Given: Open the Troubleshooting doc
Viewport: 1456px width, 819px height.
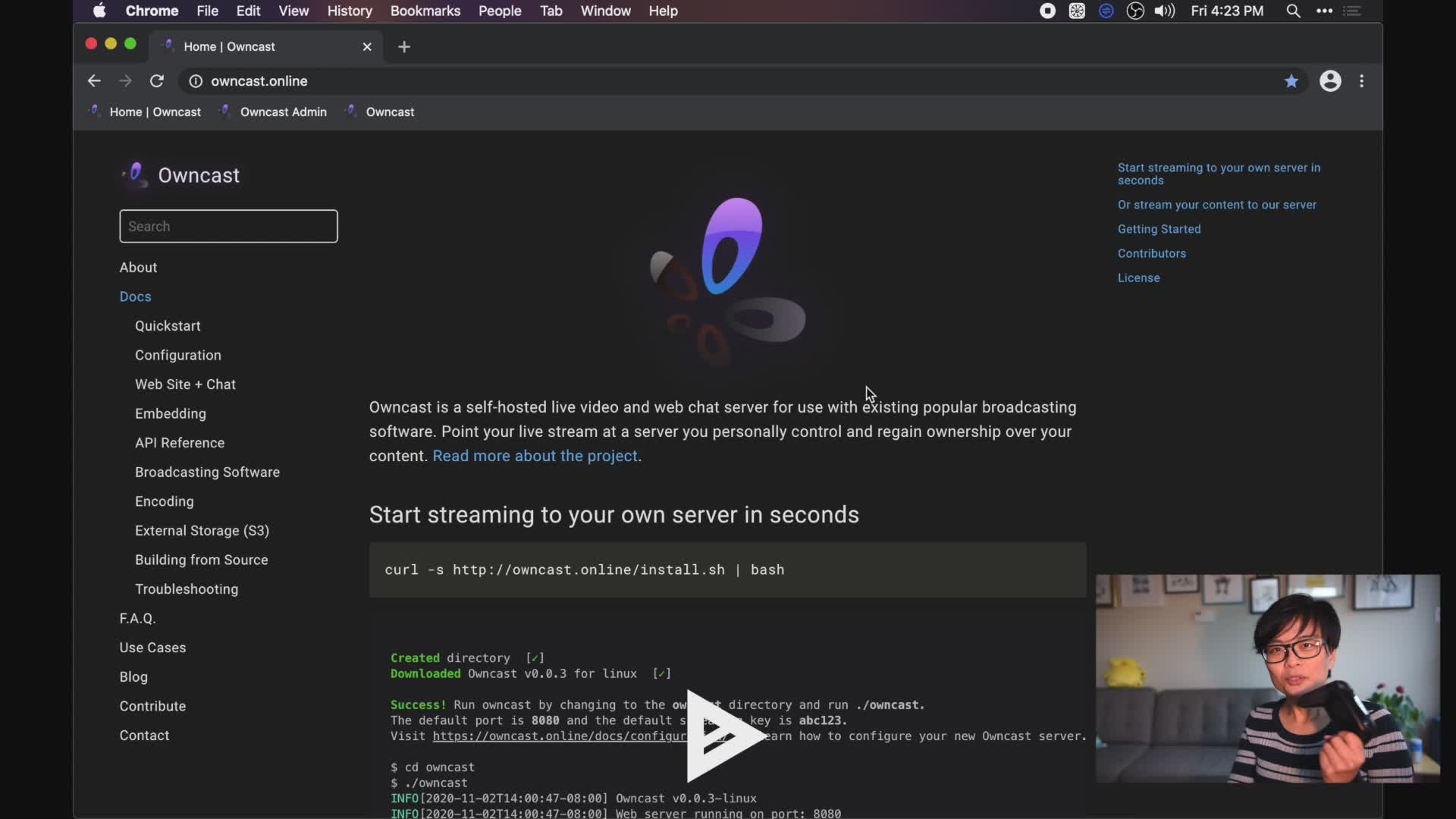Looking at the screenshot, I should click(187, 589).
